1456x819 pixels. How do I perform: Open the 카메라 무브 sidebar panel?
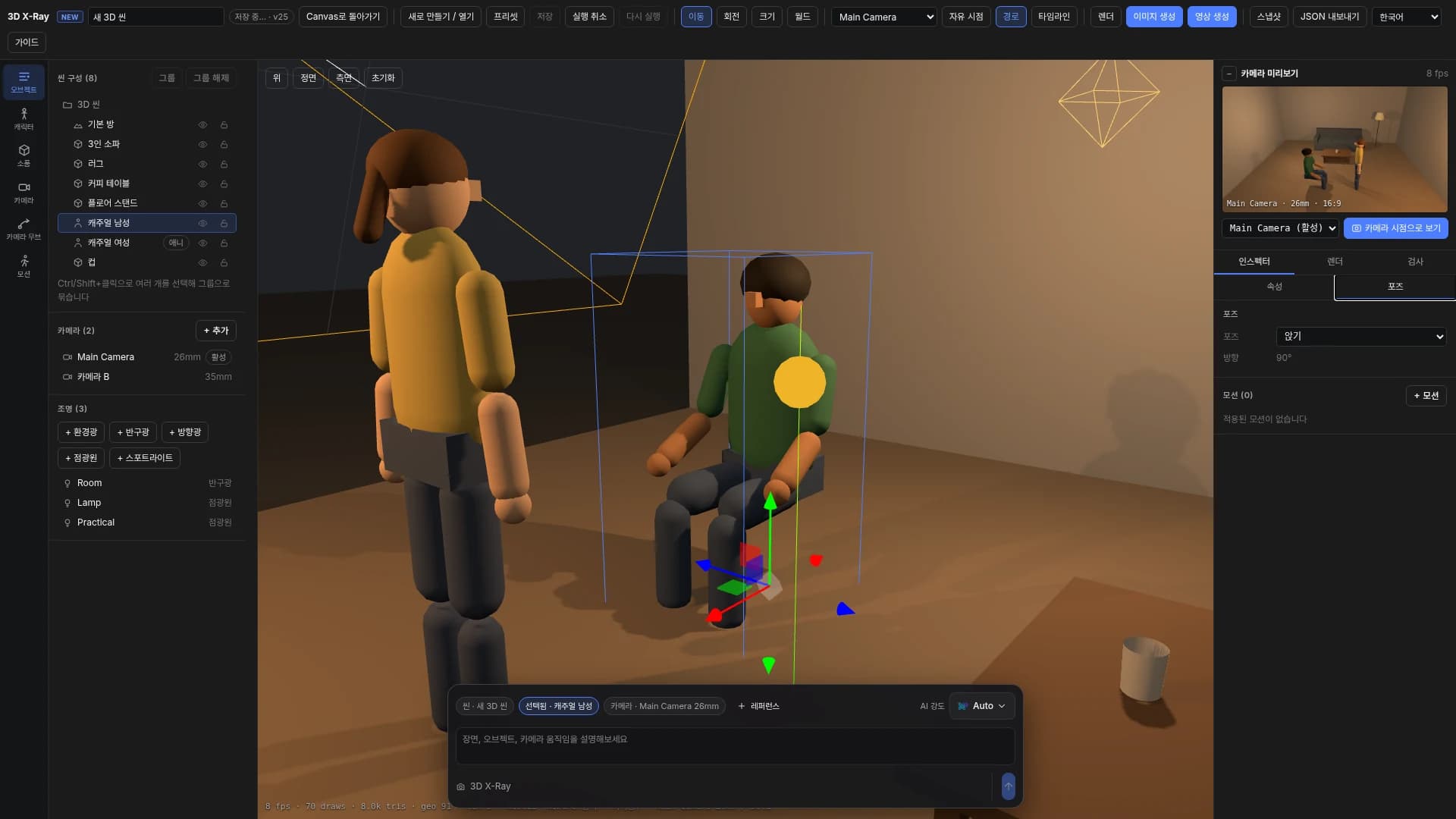point(24,229)
